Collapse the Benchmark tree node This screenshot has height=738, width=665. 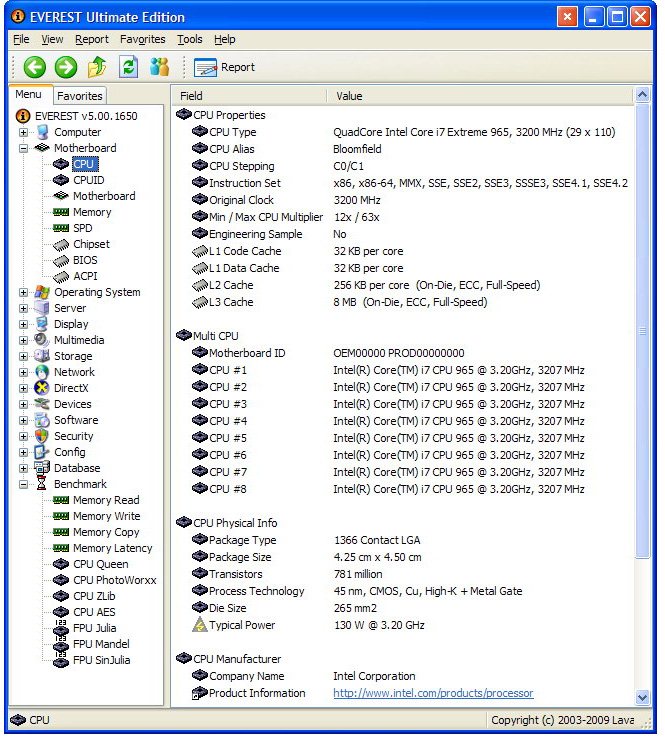click(x=23, y=485)
